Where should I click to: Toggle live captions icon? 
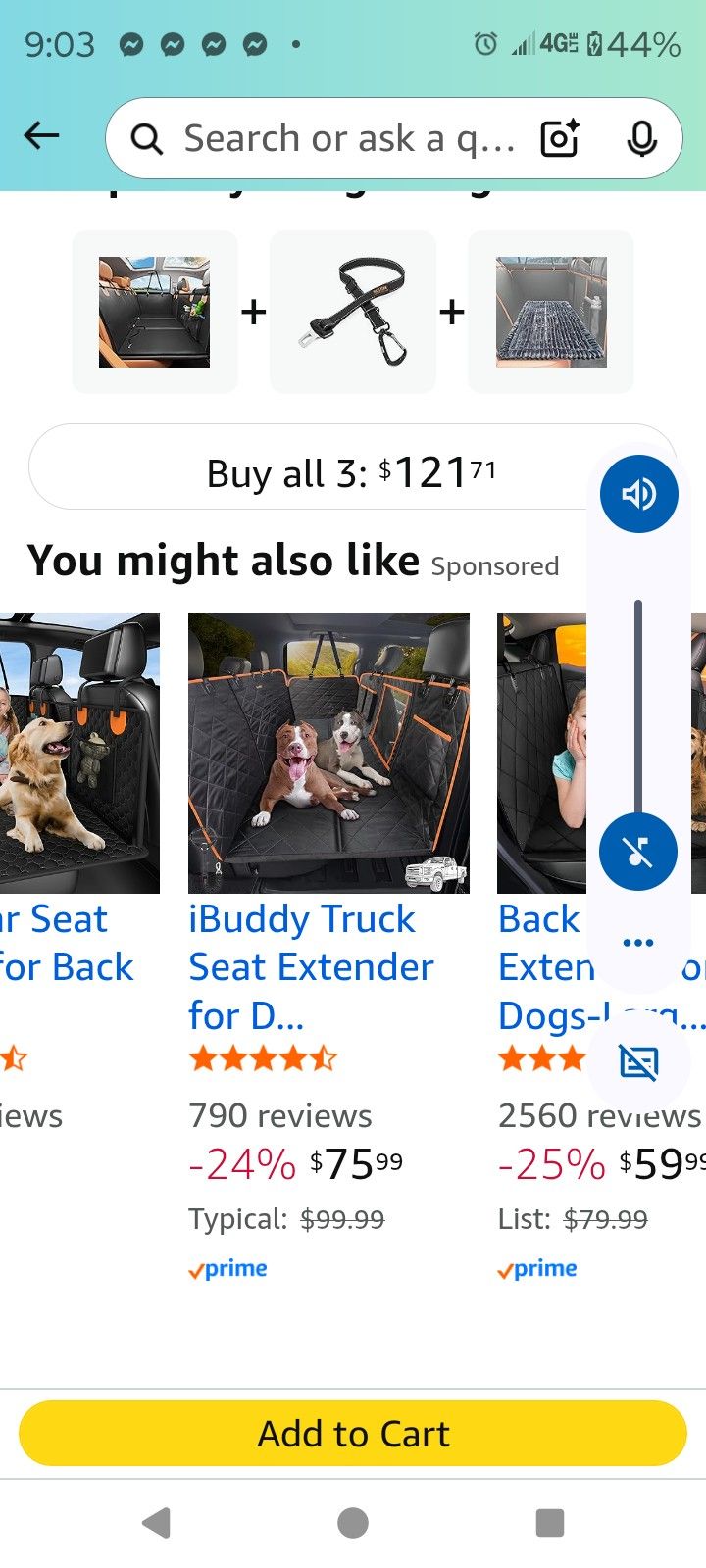pos(638,1061)
